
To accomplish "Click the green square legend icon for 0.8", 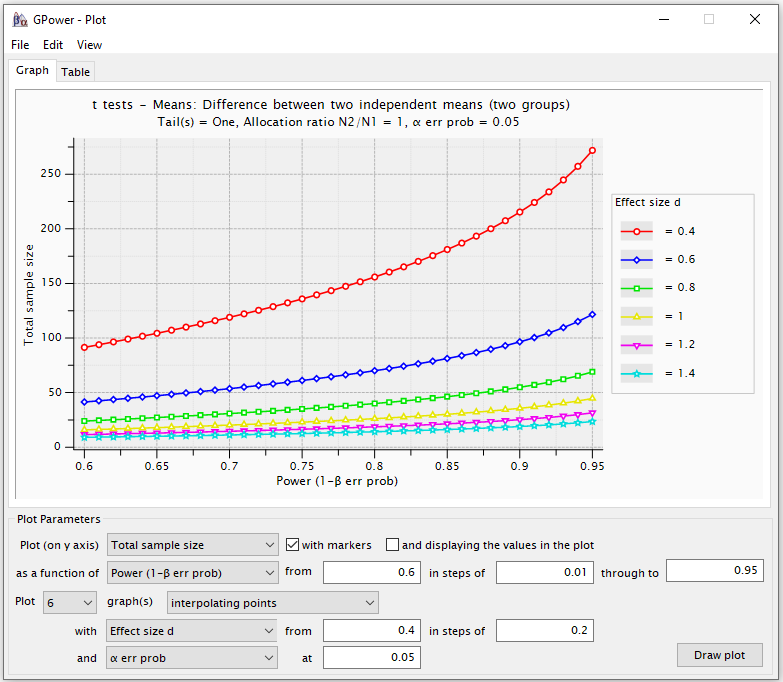I will (636, 288).
